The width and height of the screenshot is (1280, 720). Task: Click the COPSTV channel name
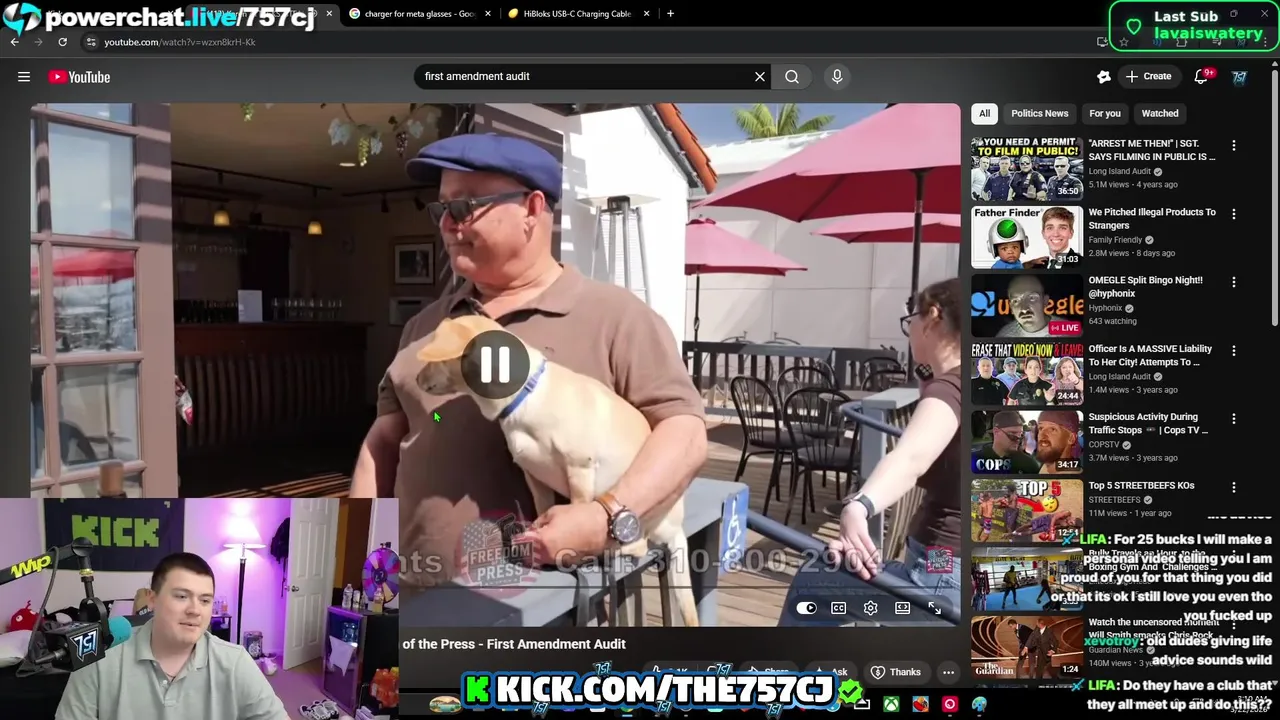pyautogui.click(x=1104, y=445)
